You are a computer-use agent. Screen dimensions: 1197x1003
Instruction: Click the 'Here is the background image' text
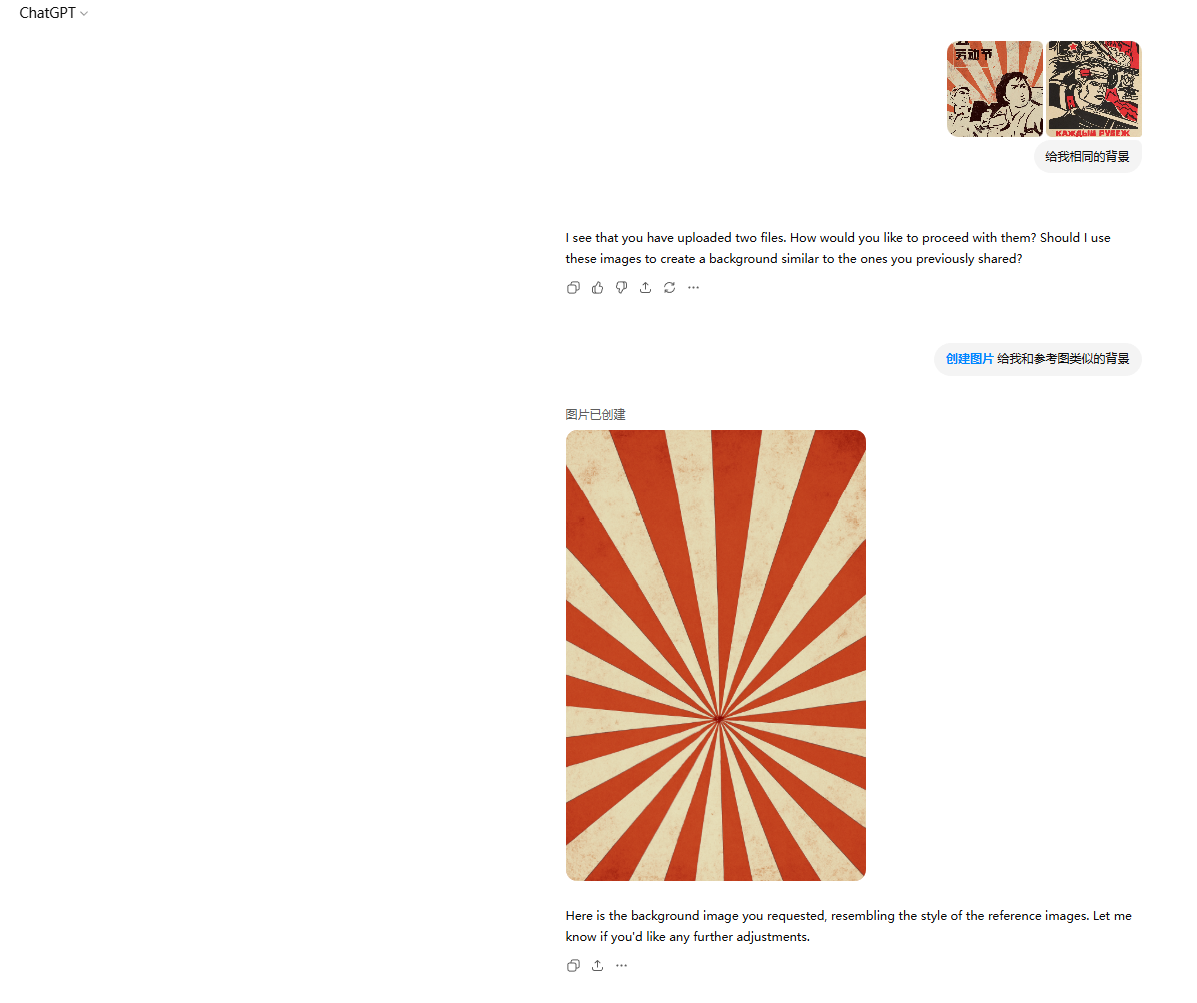pyautogui.click(x=849, y=926)
